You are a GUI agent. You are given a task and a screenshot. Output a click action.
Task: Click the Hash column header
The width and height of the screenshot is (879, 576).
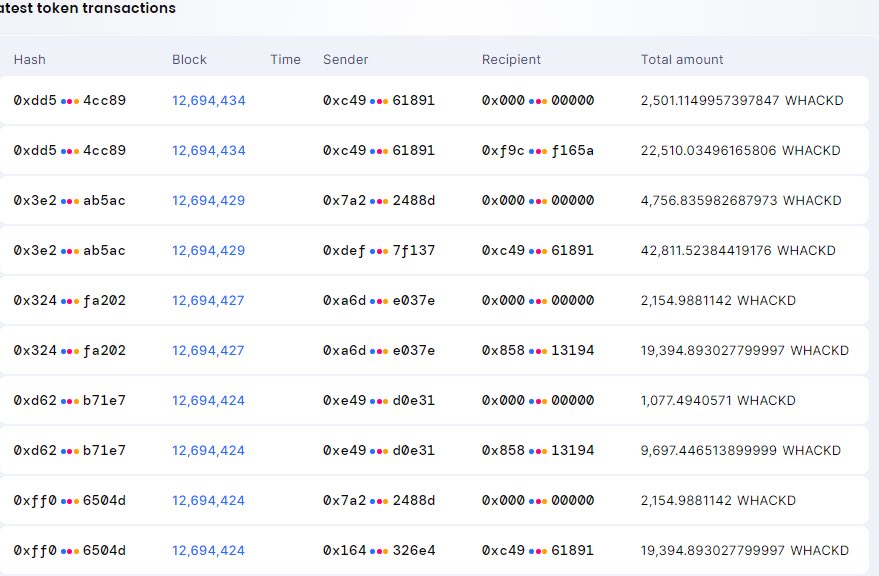(30, 59)
